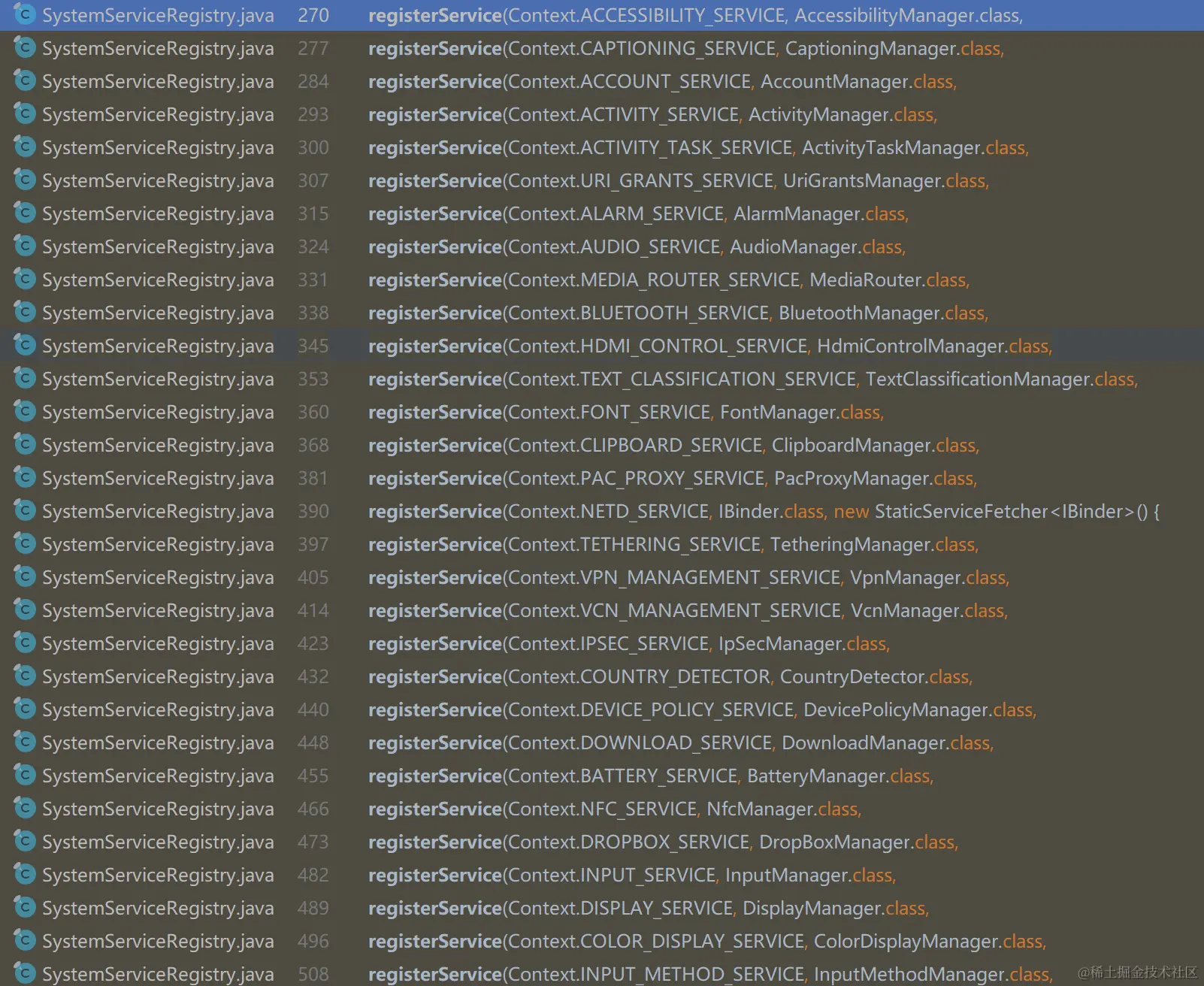Click the class icon on the line 440 row
1204x986 pixels.
pyautogui.click(x=25, y=709)
